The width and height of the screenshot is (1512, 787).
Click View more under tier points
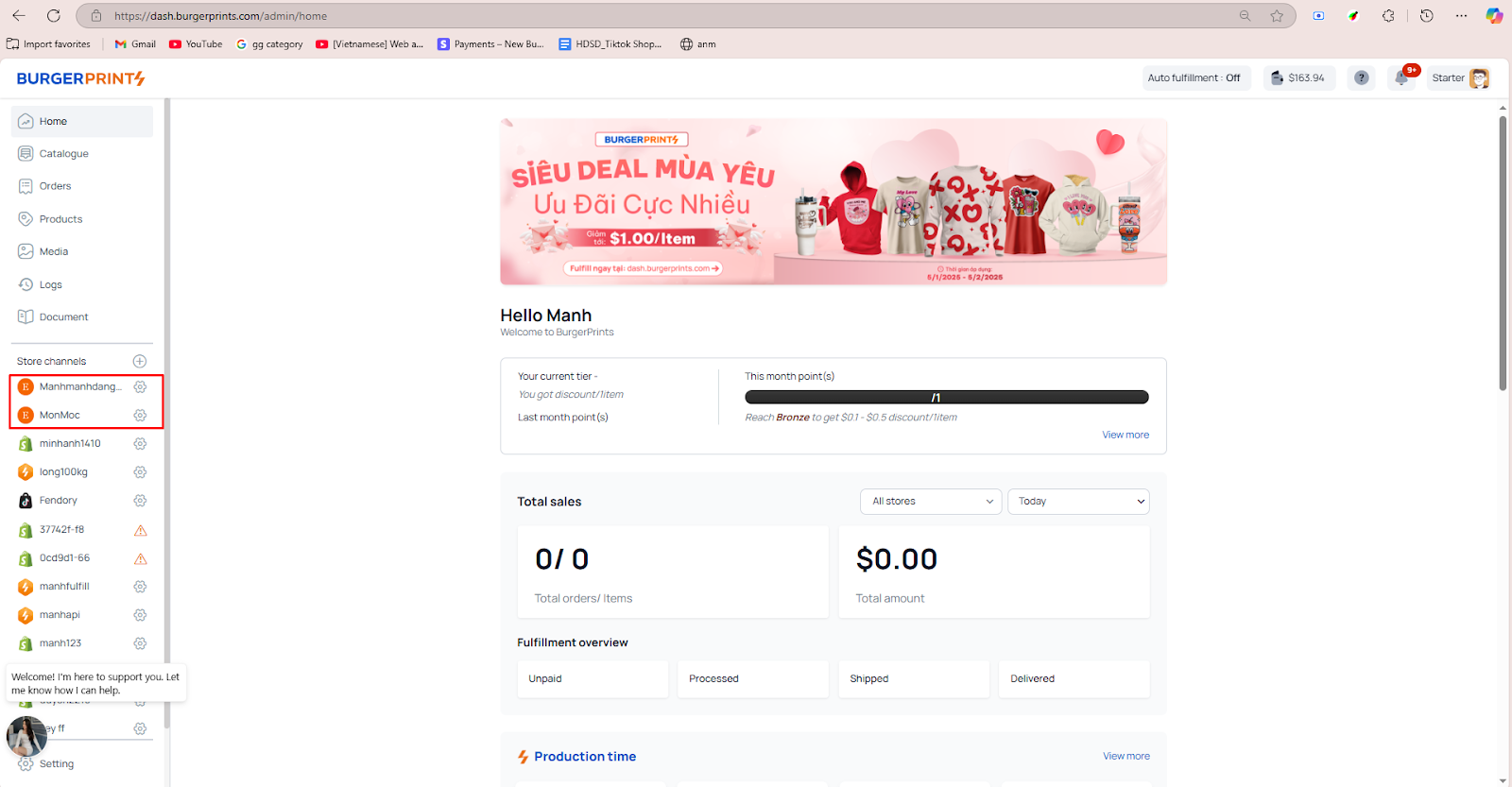(1125, 435)
